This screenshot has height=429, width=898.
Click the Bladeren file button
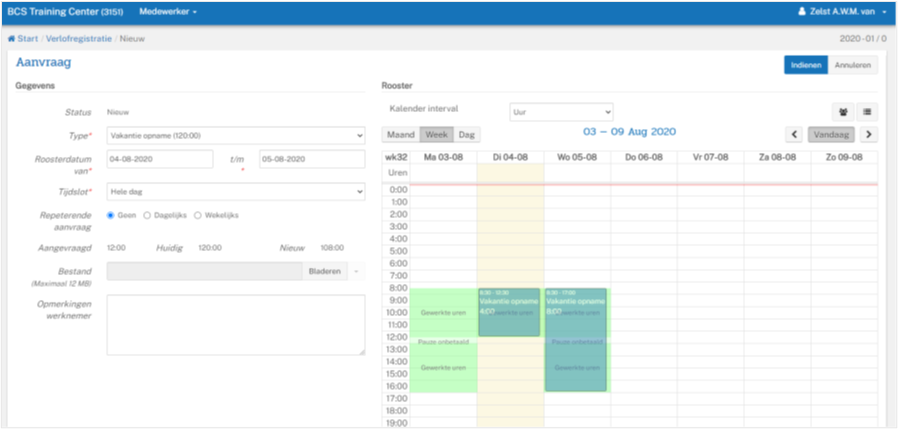325,271
